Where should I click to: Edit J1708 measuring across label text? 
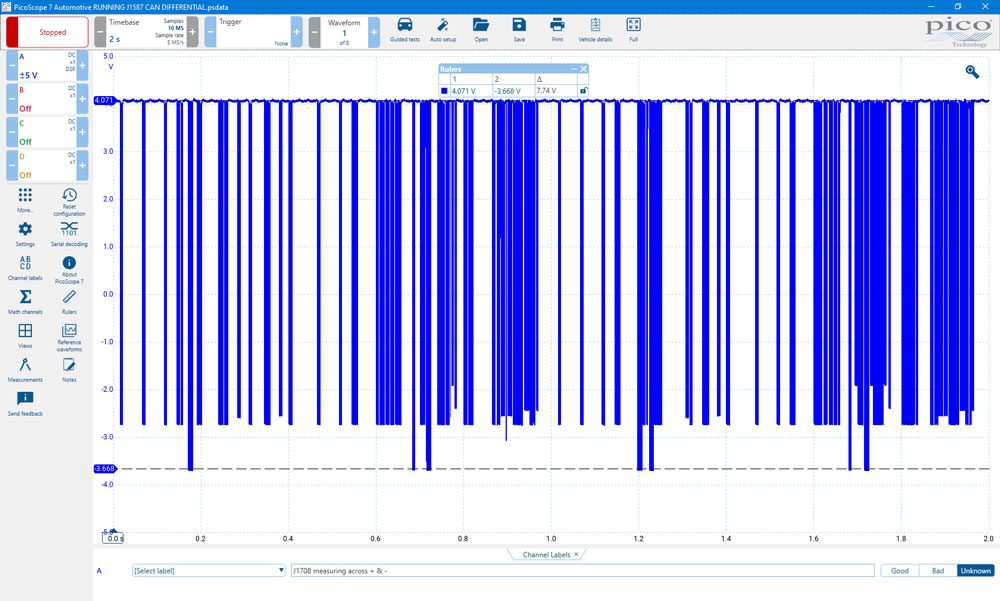582,570
